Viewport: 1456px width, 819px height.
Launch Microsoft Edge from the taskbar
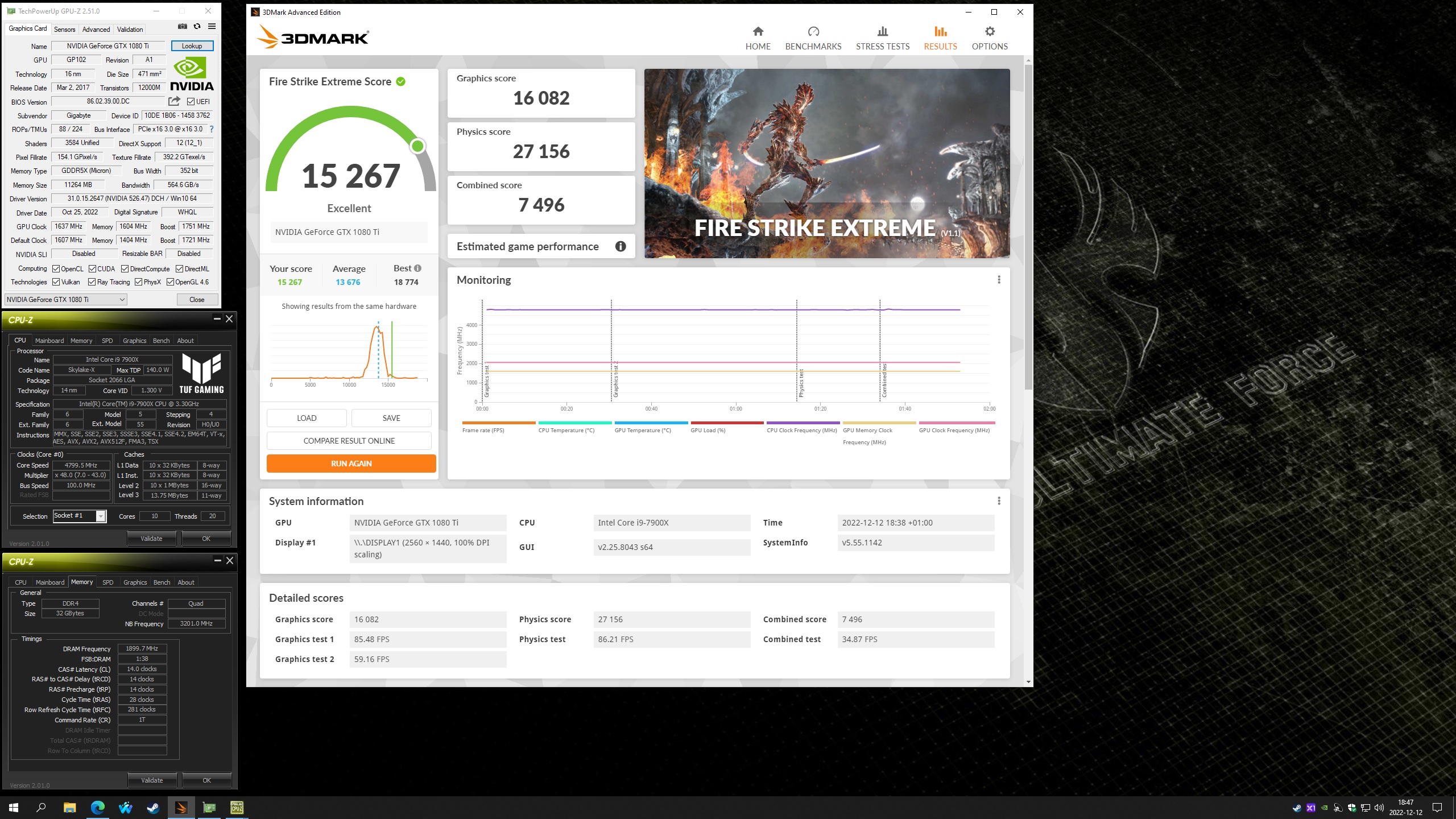click(x=98, y=807)
